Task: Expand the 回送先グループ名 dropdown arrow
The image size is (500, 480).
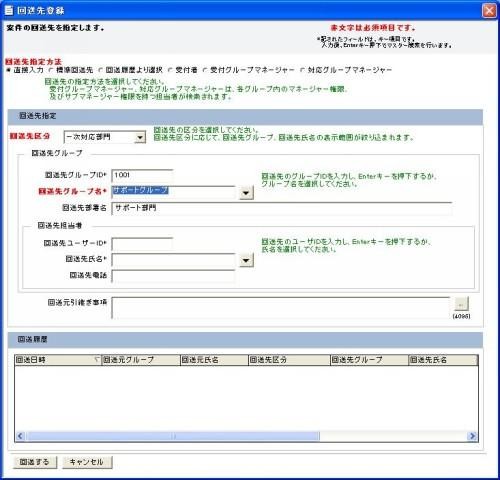Action: pyautogui.click(x=246, y=193)
